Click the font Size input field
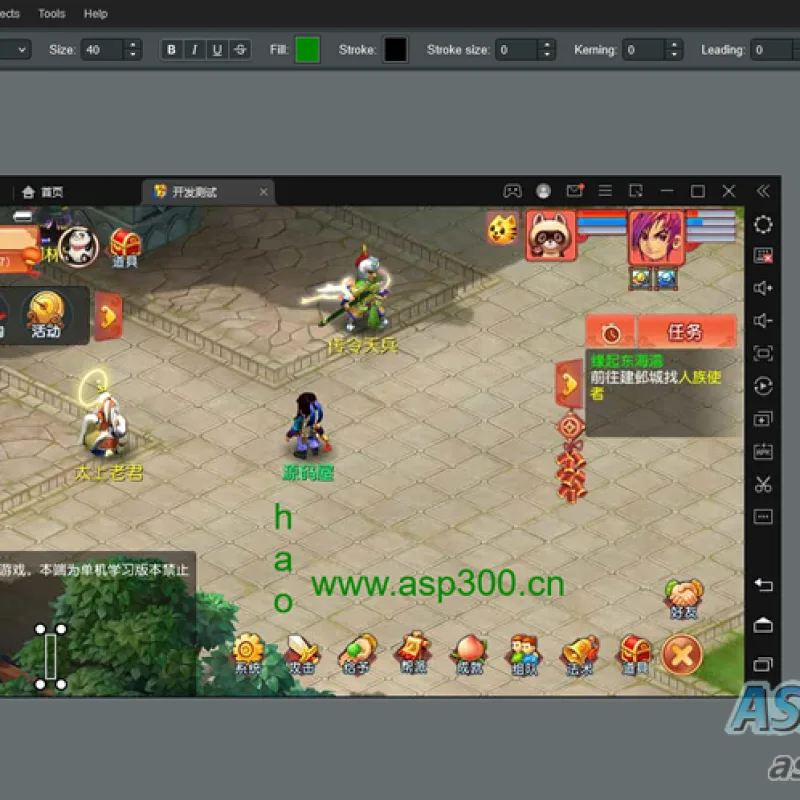Viewport: 800px width, 800px height. [102, 50]
